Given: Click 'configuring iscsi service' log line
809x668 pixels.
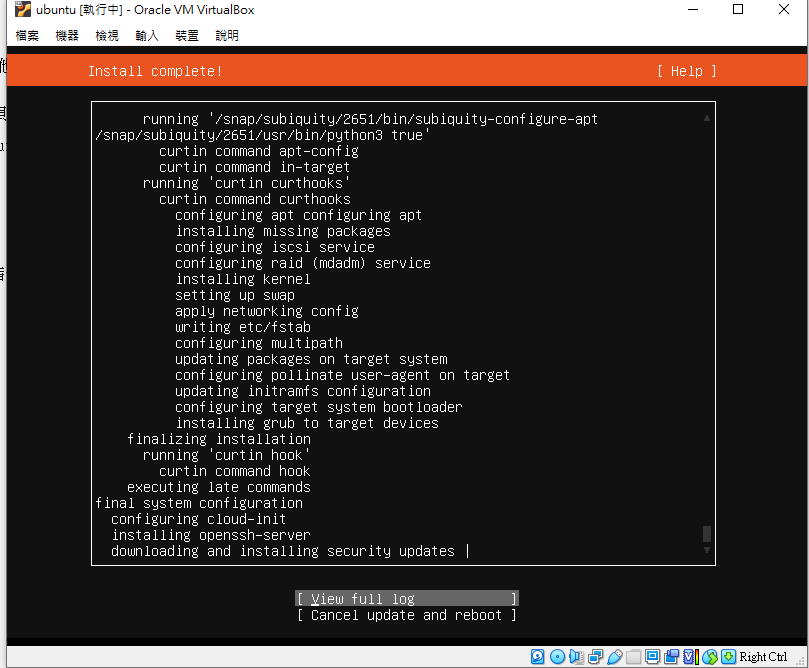Looking at the screenshot, I should click(x=275, y=247).
